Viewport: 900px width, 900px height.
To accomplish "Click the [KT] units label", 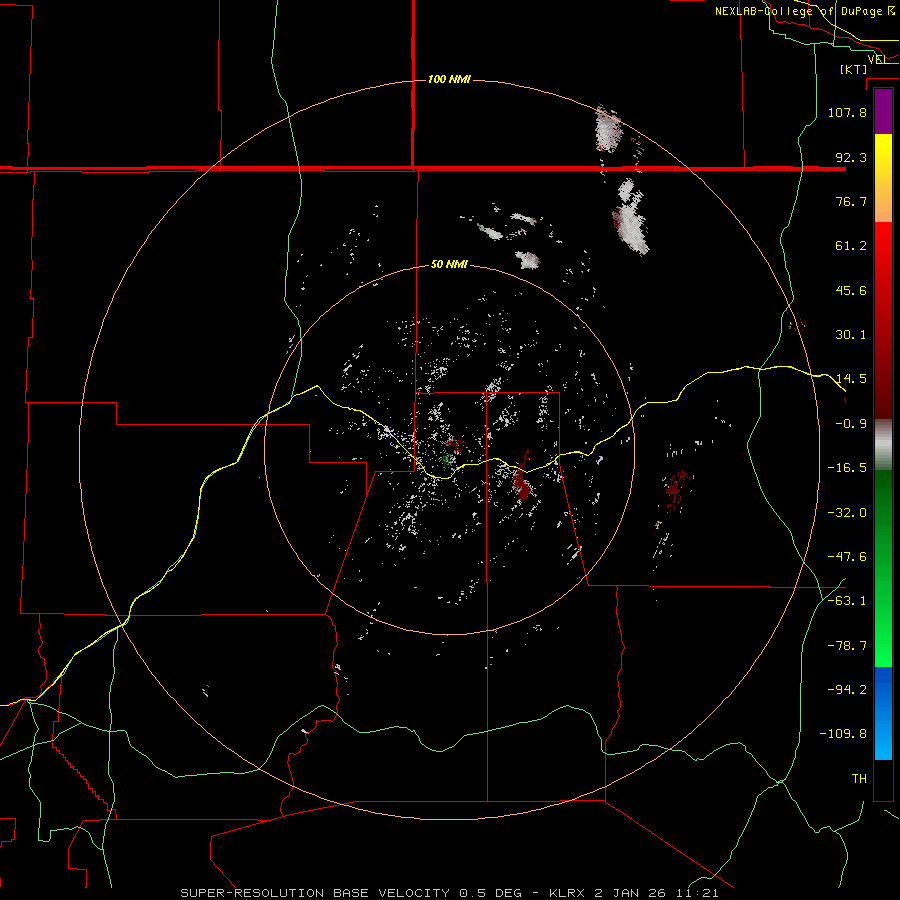I will click(x=853, y=69).
